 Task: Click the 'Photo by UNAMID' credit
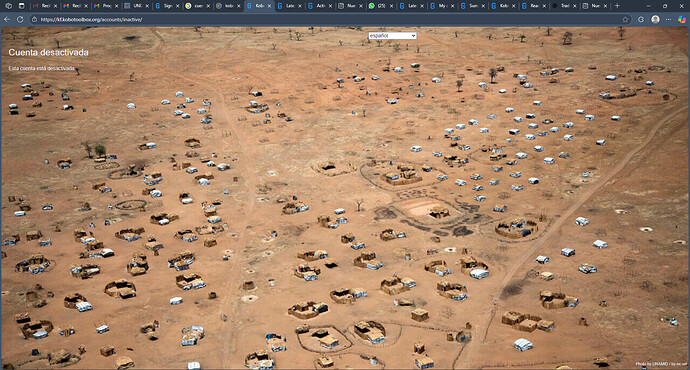(x=661, y=364)
